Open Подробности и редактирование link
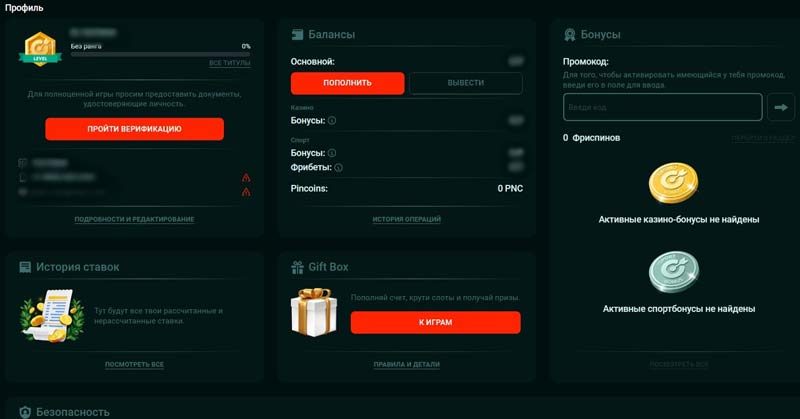Screen dimensions: 800x419 click(x=134, y=219)
